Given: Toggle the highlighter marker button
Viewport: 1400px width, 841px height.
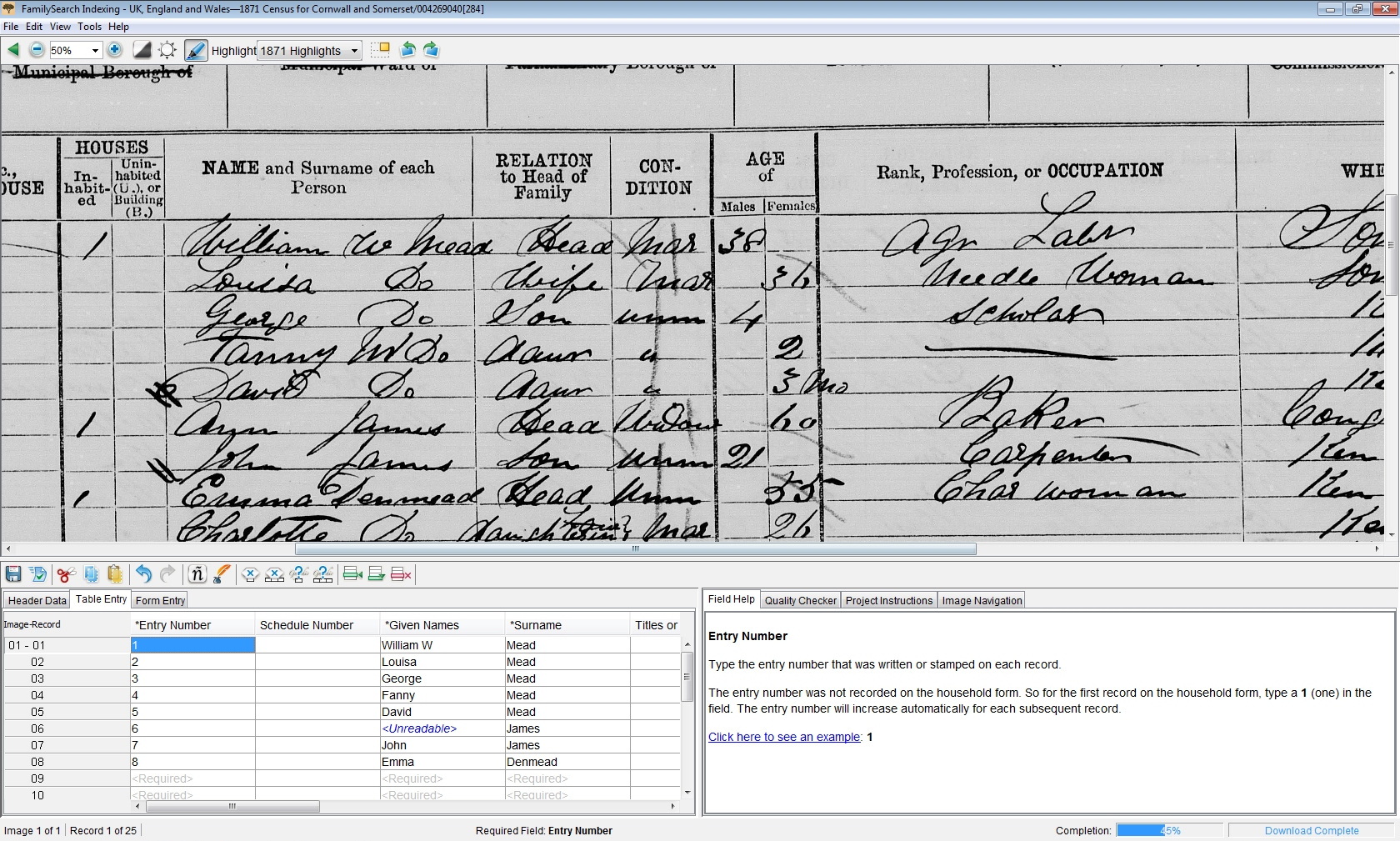Looking at the screenshot, I should point(196,50).
